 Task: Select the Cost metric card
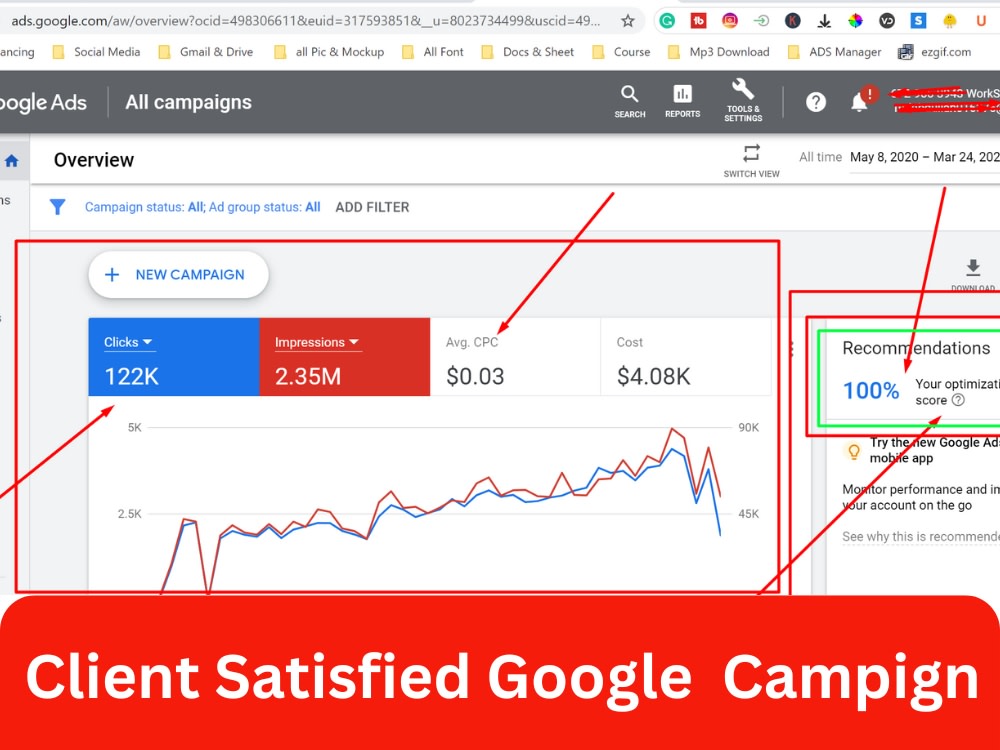[686, 357]
